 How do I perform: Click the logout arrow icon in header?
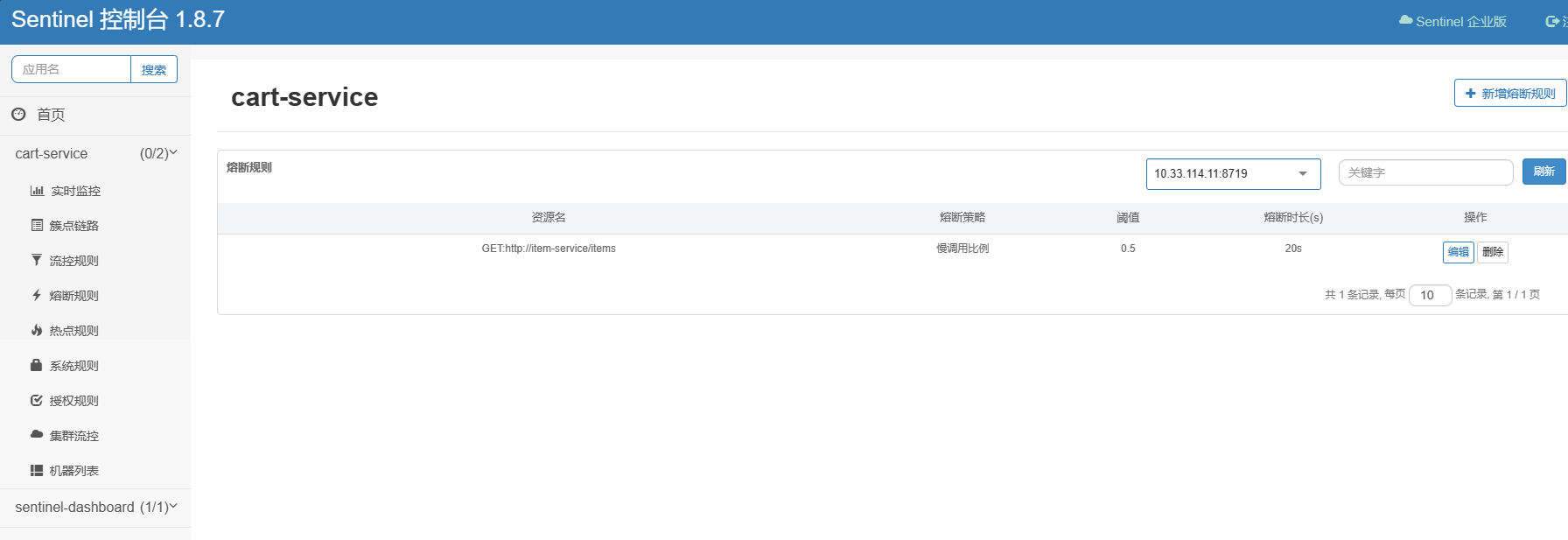coord(1552,21)
